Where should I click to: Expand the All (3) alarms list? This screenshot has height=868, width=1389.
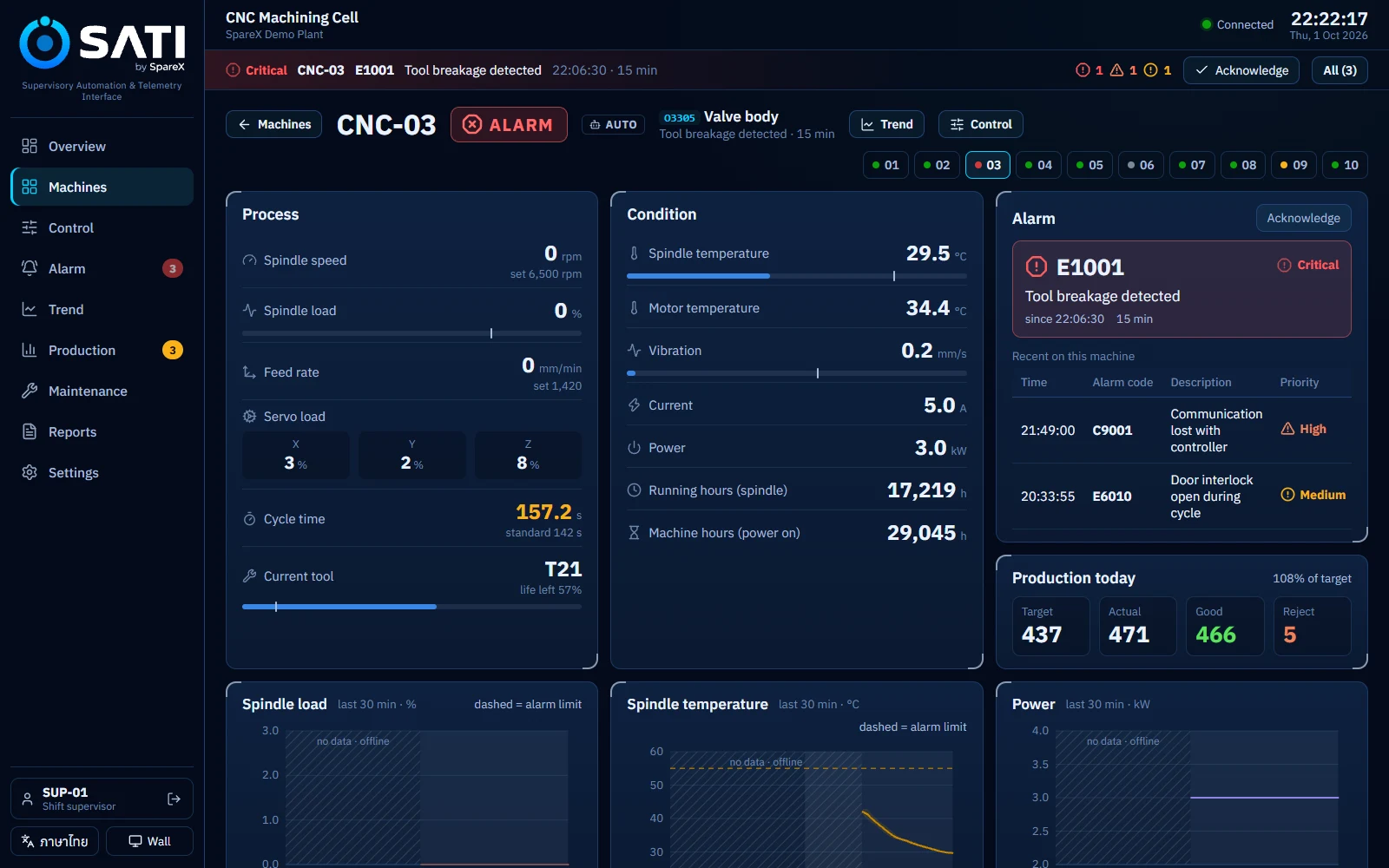(x=1340, y=70)
